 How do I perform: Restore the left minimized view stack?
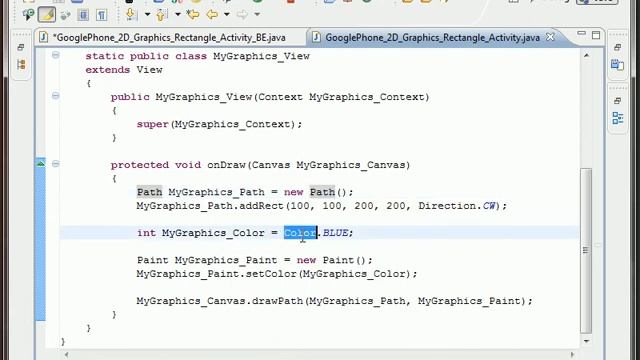tap(21, 47)
